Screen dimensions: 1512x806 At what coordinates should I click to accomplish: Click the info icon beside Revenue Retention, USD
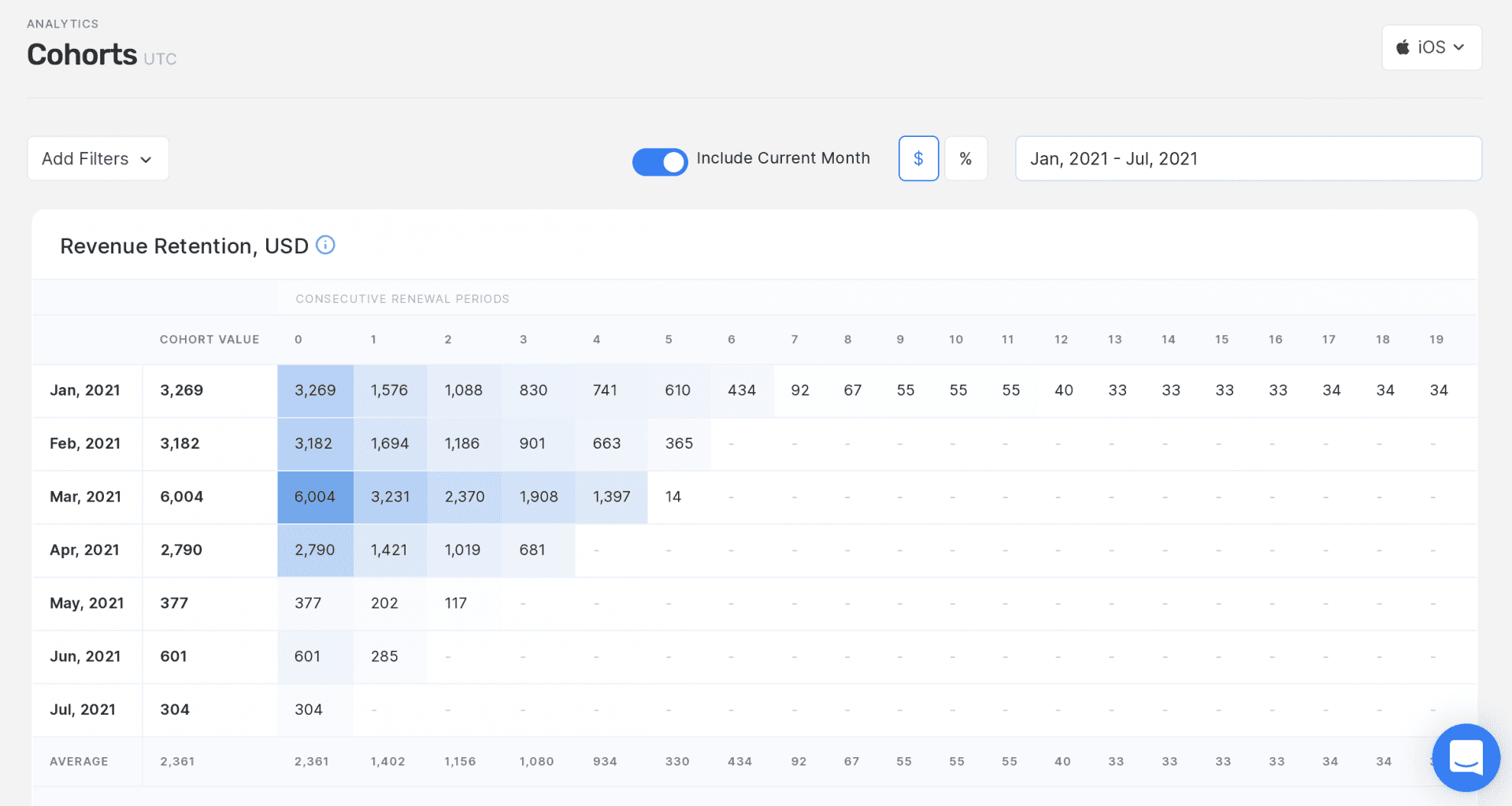(326, 245)
